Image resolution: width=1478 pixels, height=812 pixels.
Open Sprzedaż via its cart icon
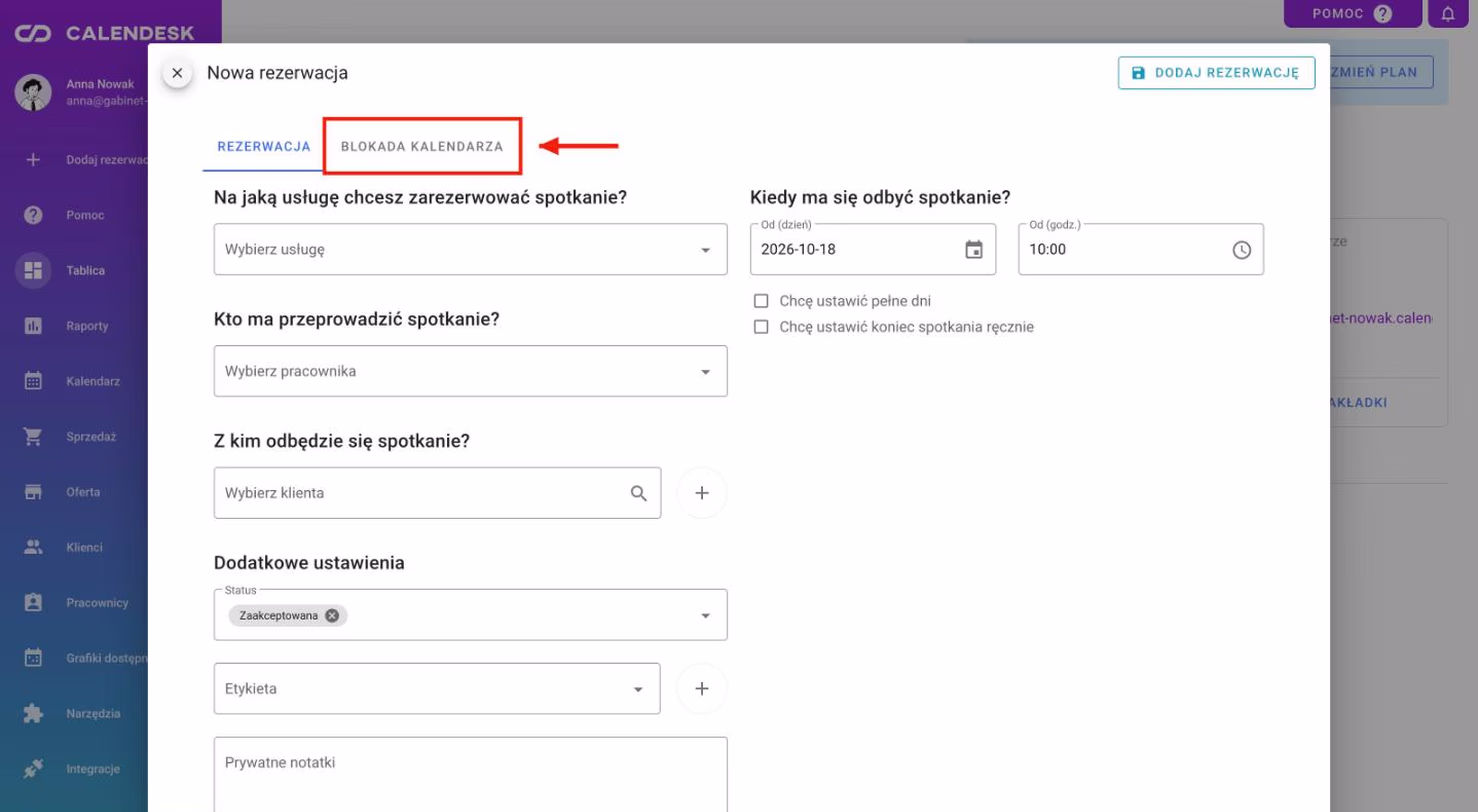tap(33, 437)
